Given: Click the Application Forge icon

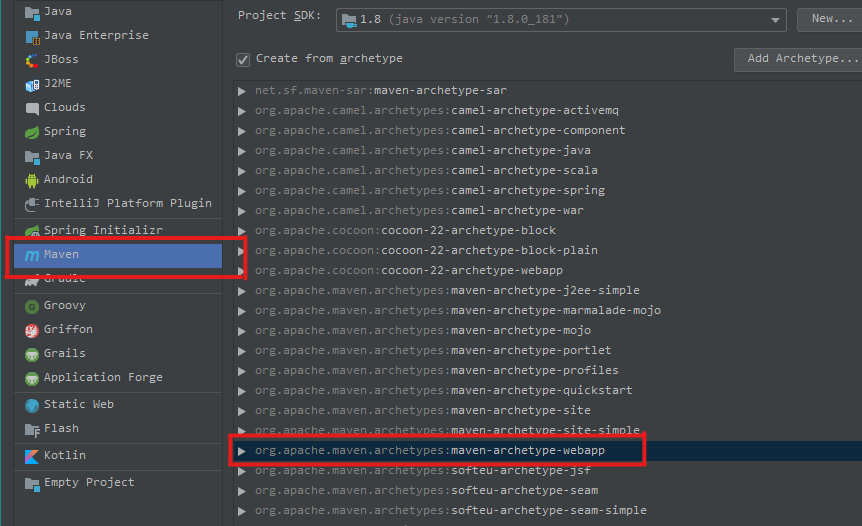Looking at the screenshot, I should pos(32,378).
